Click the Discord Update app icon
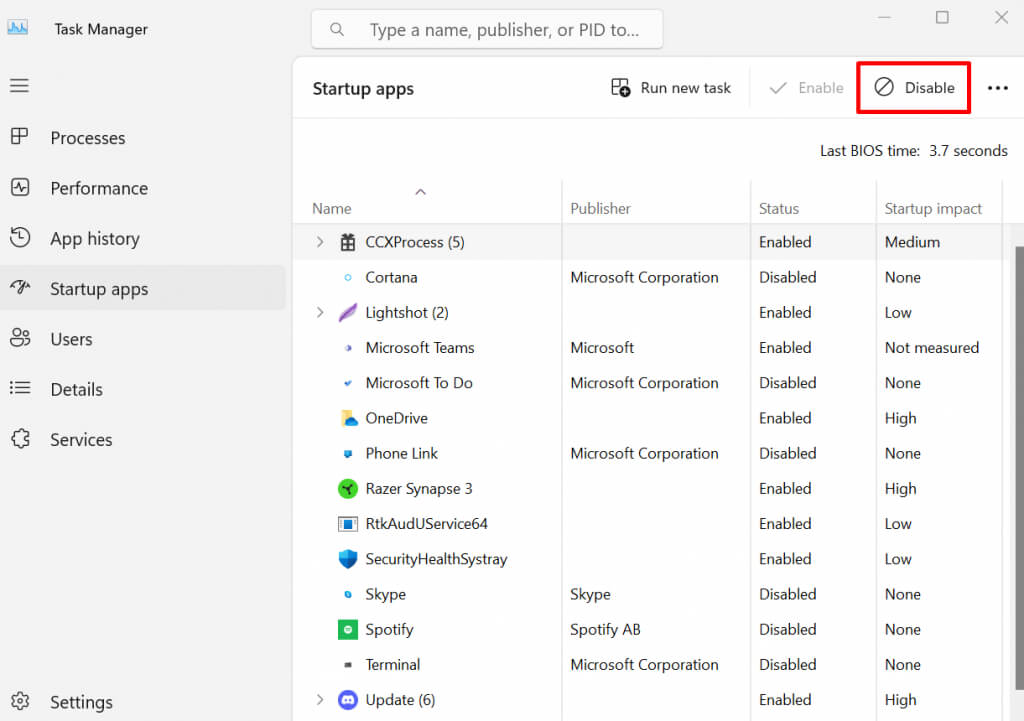Image resolution: width=1024 pixels, height=721 pixels. click(347, 700)
